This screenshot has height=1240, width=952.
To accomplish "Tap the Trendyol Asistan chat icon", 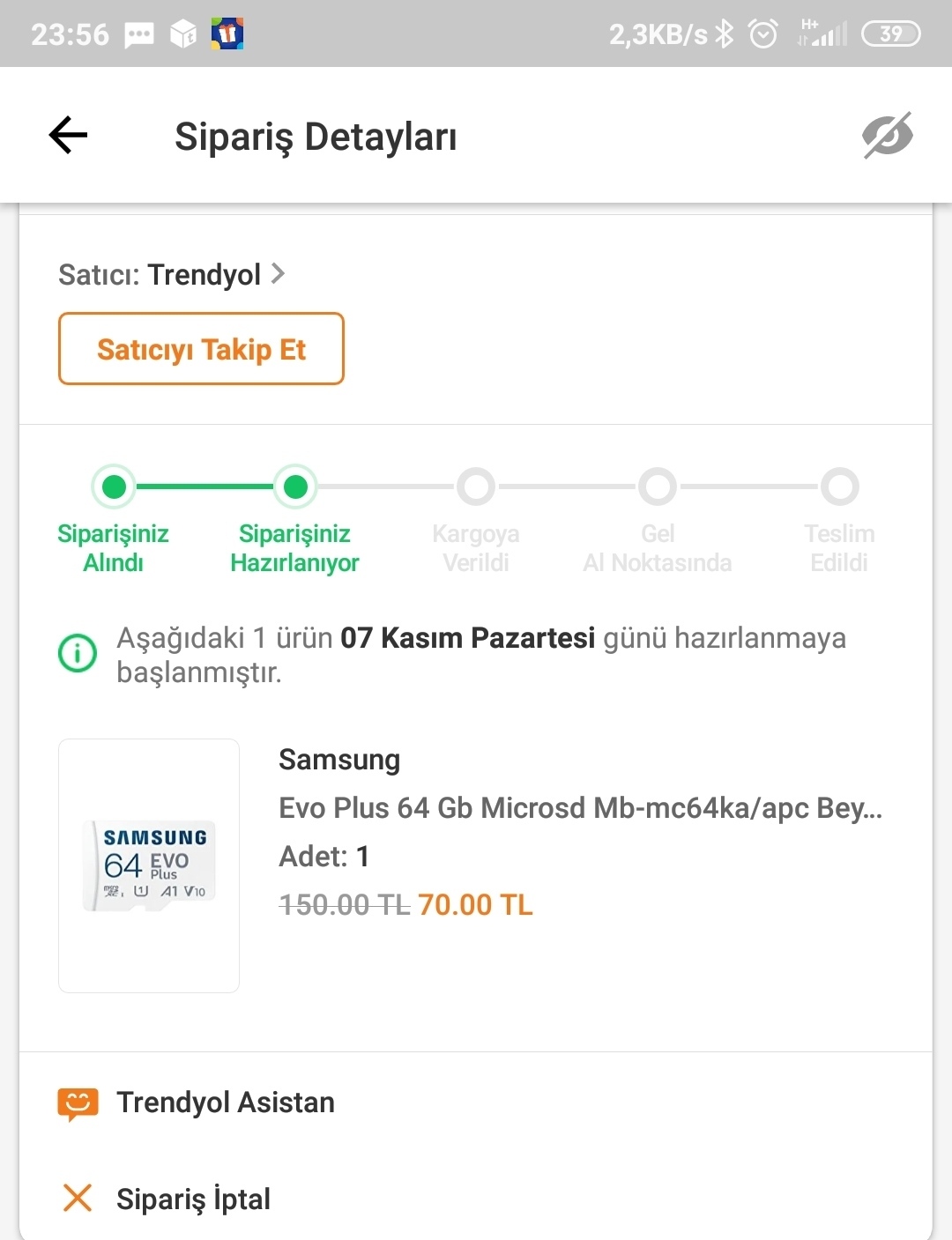I will point(78,1103).
